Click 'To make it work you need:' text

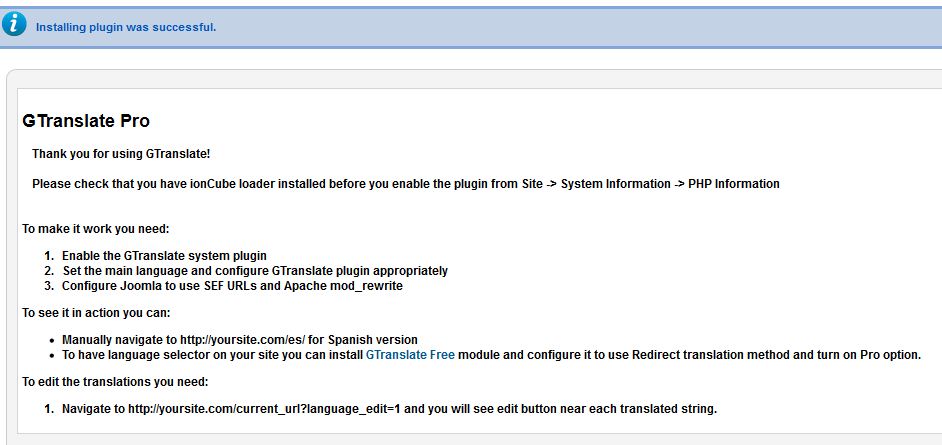tap(96, 229)
